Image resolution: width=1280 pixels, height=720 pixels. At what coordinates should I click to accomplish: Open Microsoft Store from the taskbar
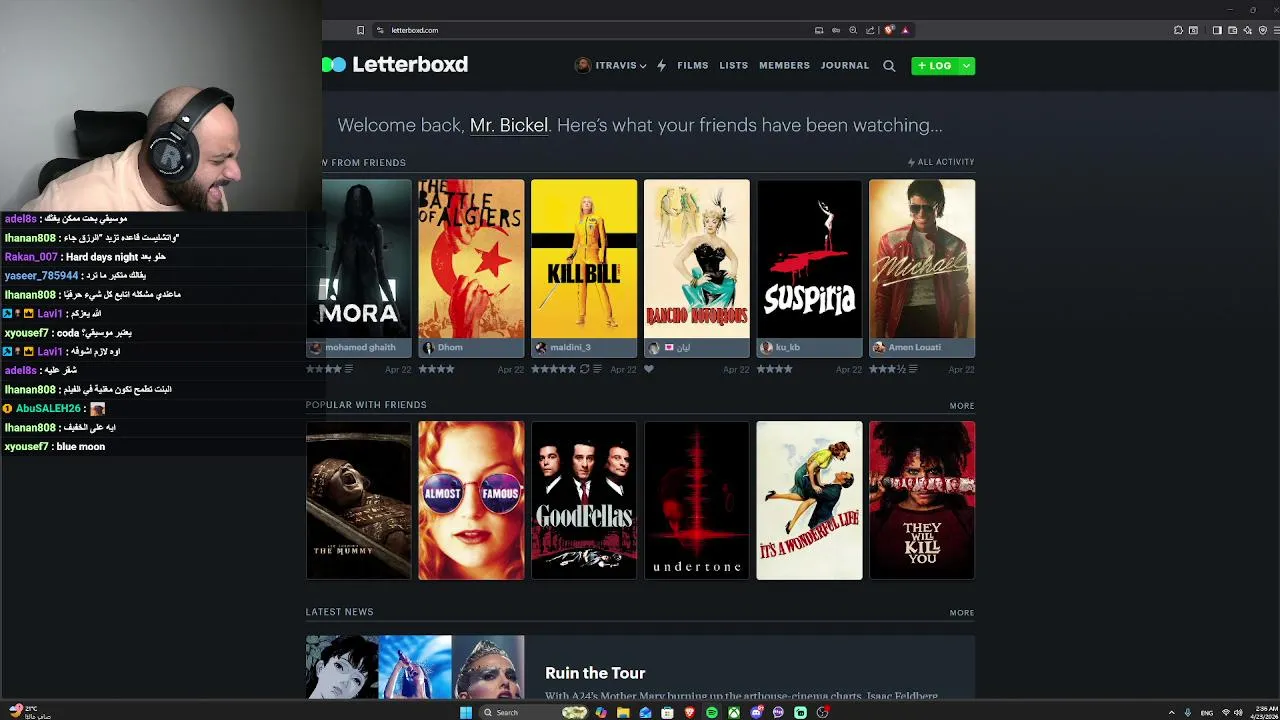(667, 712)
